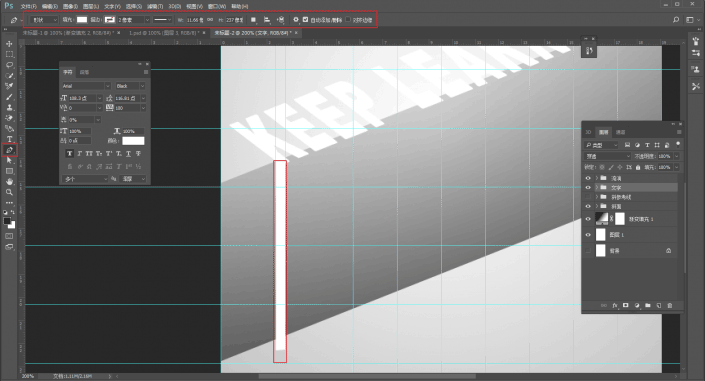Activate the Lasso tool
This screenshot has height=381, width=705.
coord(9,65)
